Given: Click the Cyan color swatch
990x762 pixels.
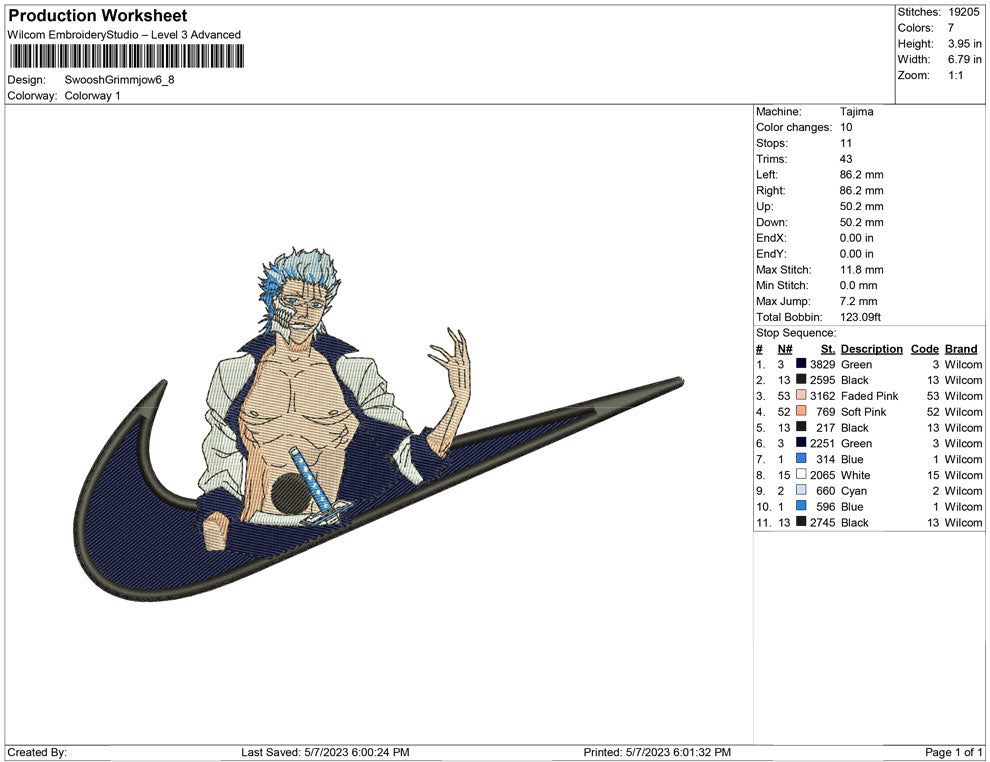Looking at the screenshot, I should point(801,490).
